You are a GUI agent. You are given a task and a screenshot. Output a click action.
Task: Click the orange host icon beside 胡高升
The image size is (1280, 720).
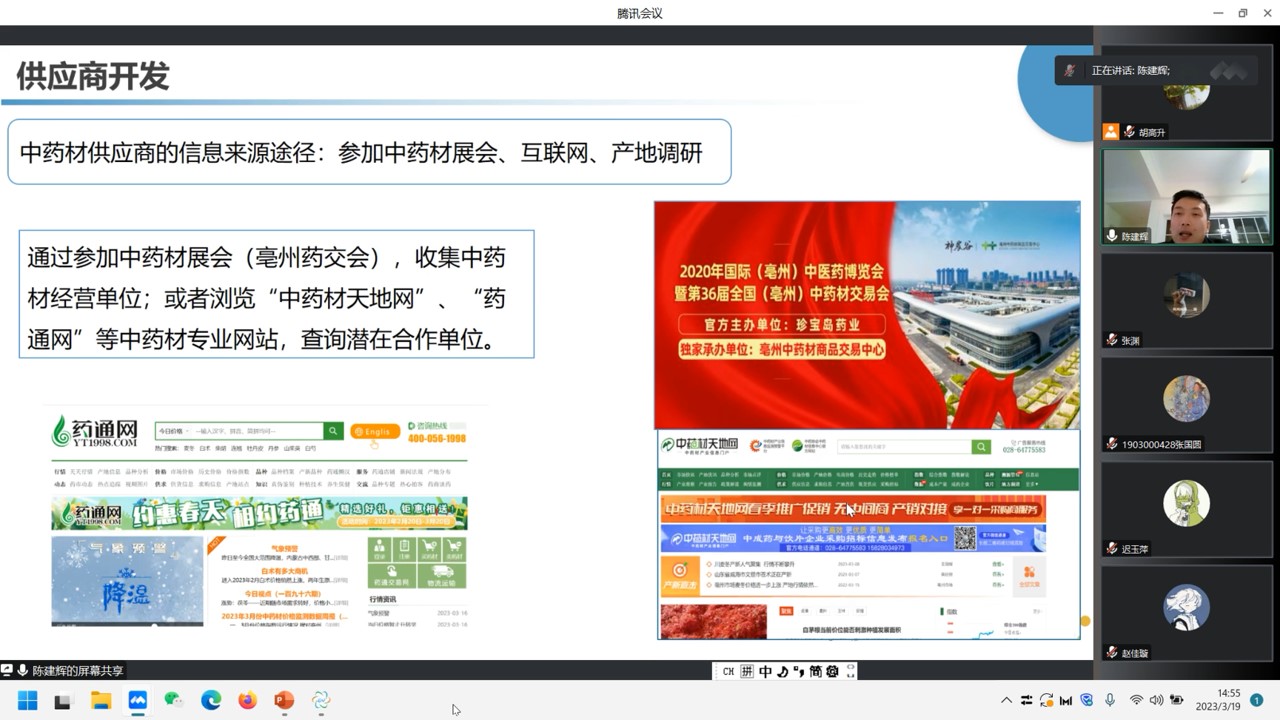[x=1110, y=132]
